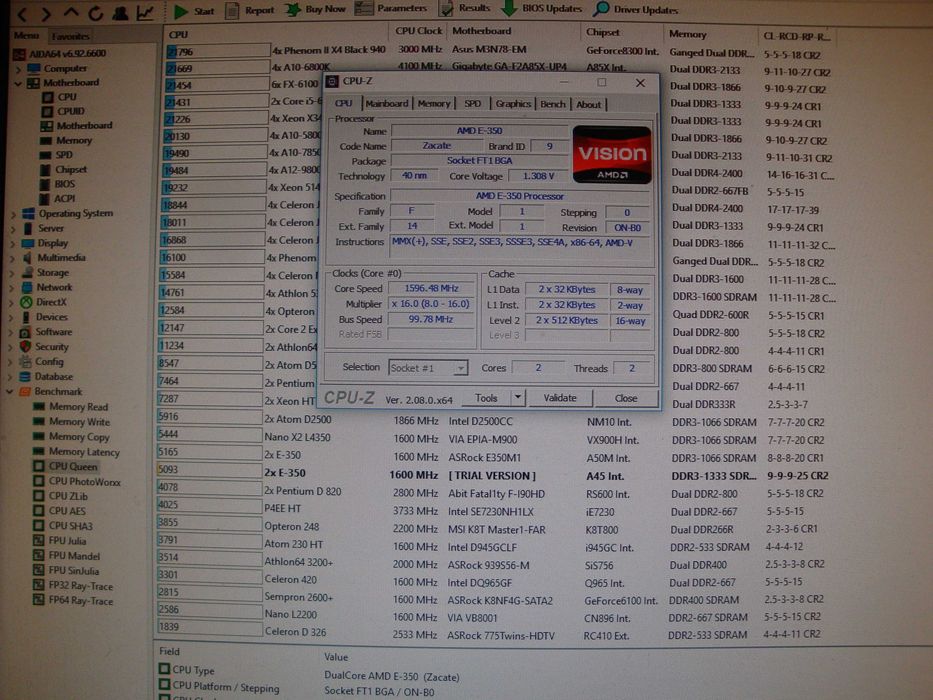
Task: Open the Mainboard tab in CPU-Z
Action: (387, 104)
